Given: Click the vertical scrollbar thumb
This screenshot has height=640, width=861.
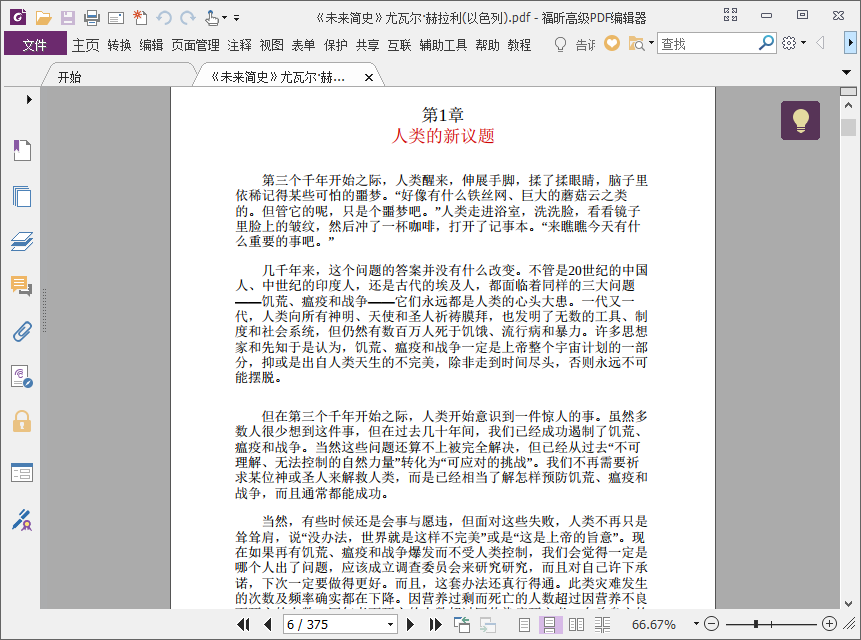Looking at the screenshot, I should click(x=848, y=127).
